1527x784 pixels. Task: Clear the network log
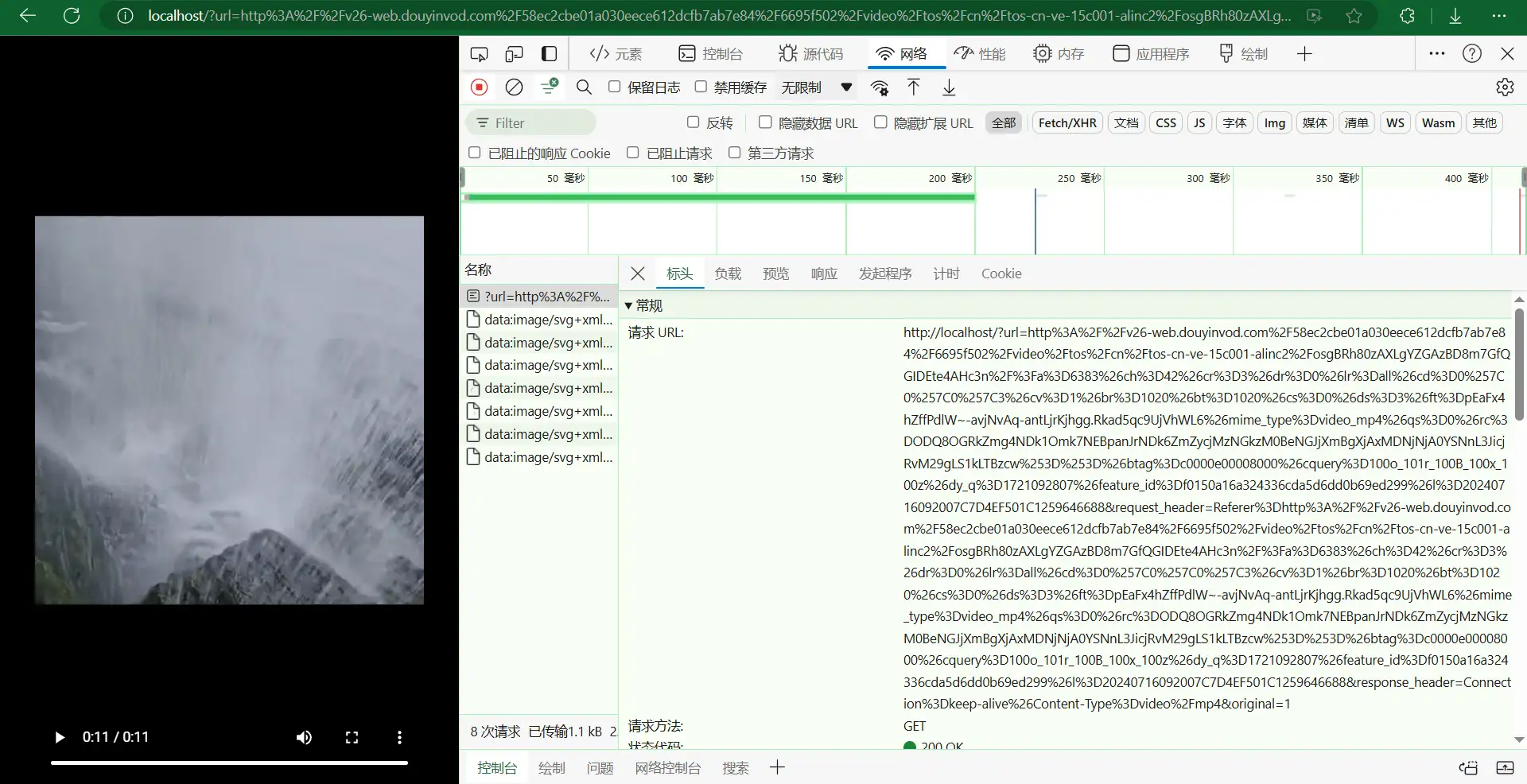pos(515,87)
